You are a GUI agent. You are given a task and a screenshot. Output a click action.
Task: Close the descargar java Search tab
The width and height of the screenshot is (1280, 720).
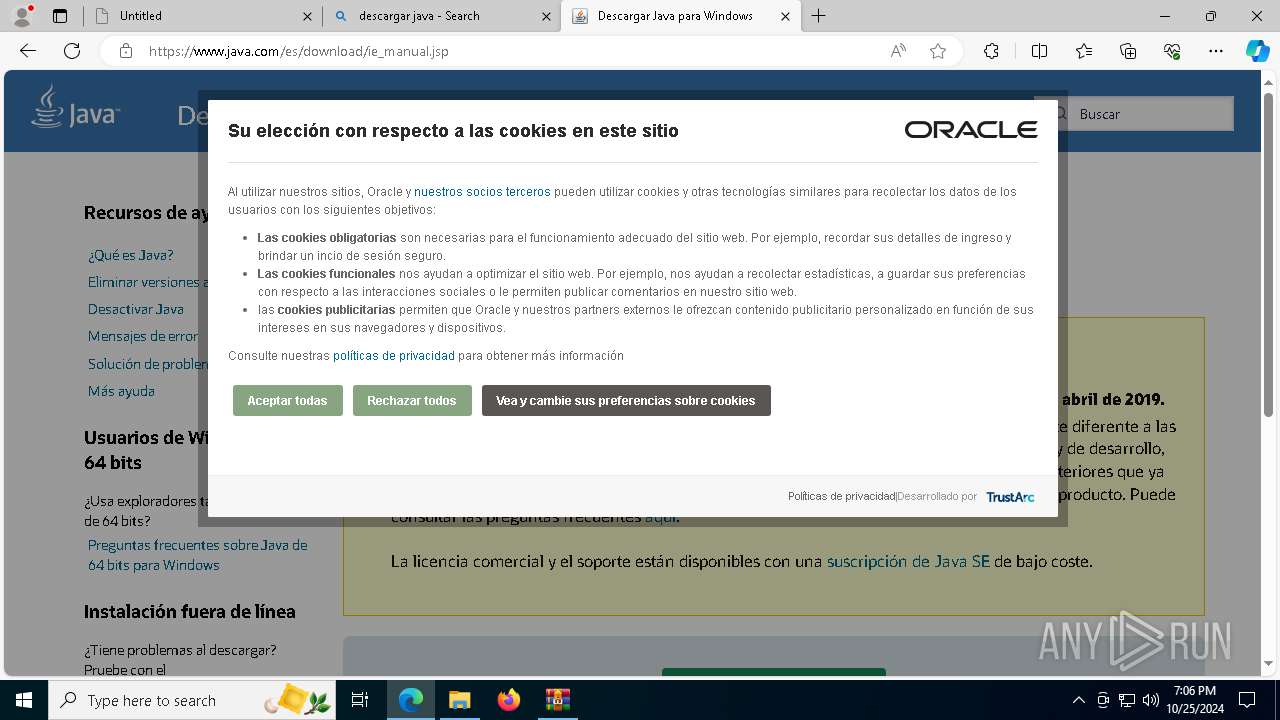click(x=546, y=16)
